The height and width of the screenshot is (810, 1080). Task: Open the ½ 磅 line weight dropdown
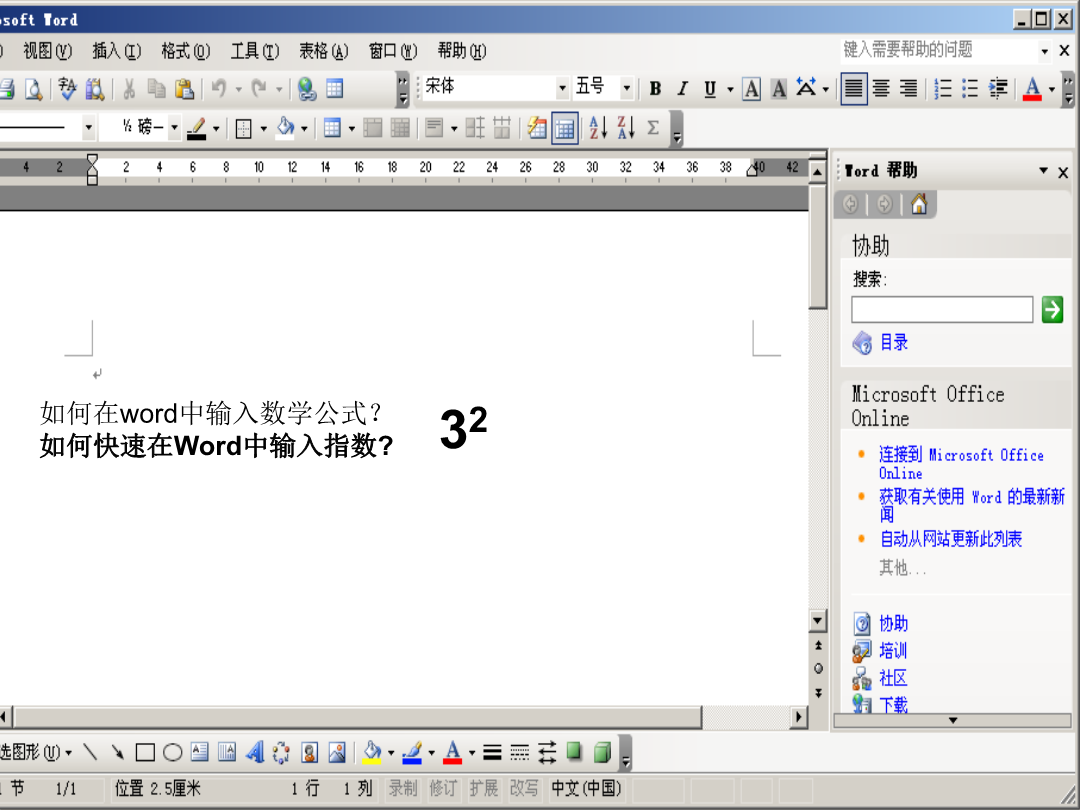point(174,127)
